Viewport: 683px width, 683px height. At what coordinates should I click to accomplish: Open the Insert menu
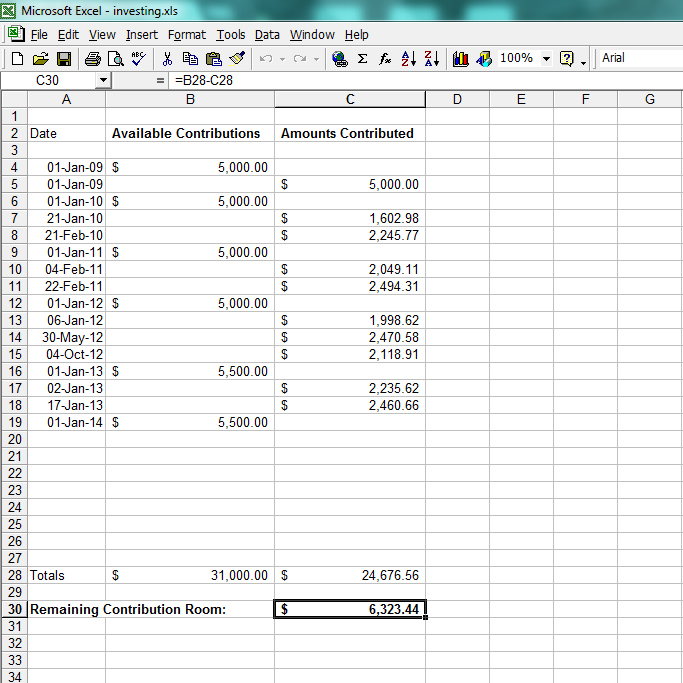click(142, 34)
